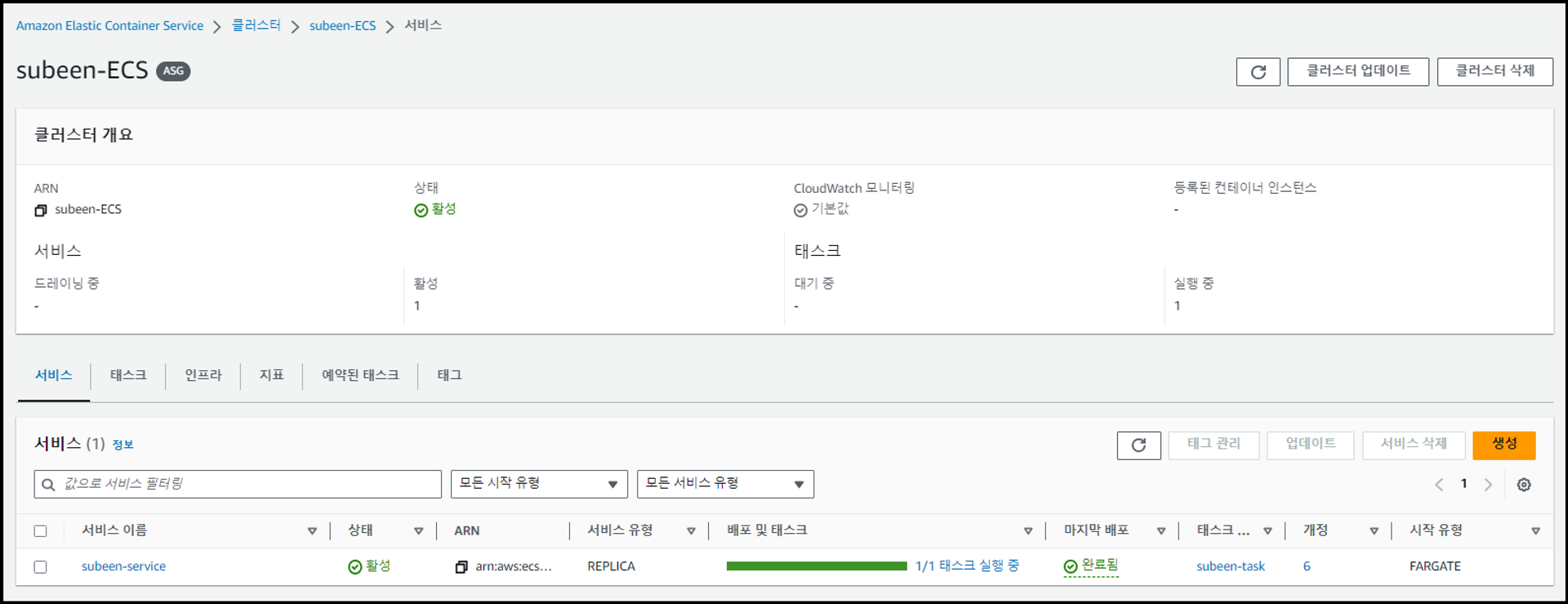Click the 1/1 태스크 실행 중 link

click(x=967, y=566)
